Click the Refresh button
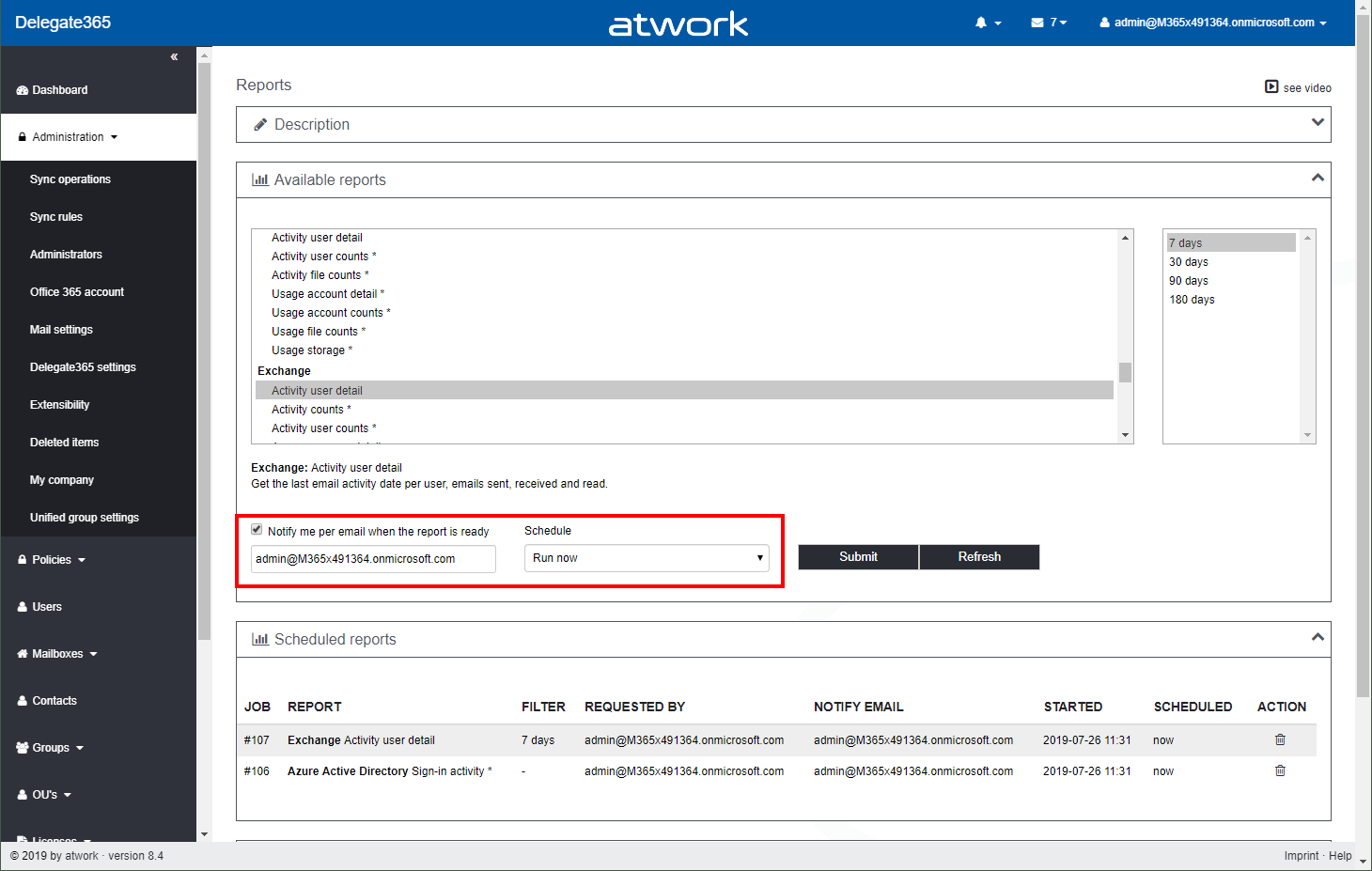 [979, 557]
